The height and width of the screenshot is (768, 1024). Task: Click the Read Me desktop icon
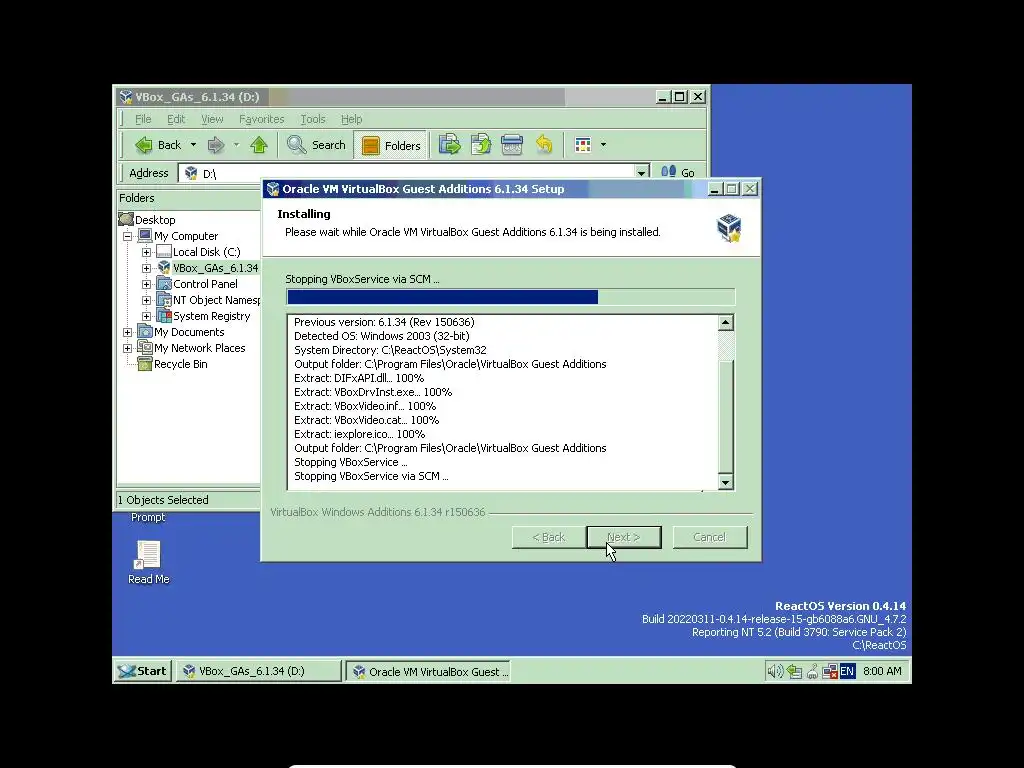point(148,562)
